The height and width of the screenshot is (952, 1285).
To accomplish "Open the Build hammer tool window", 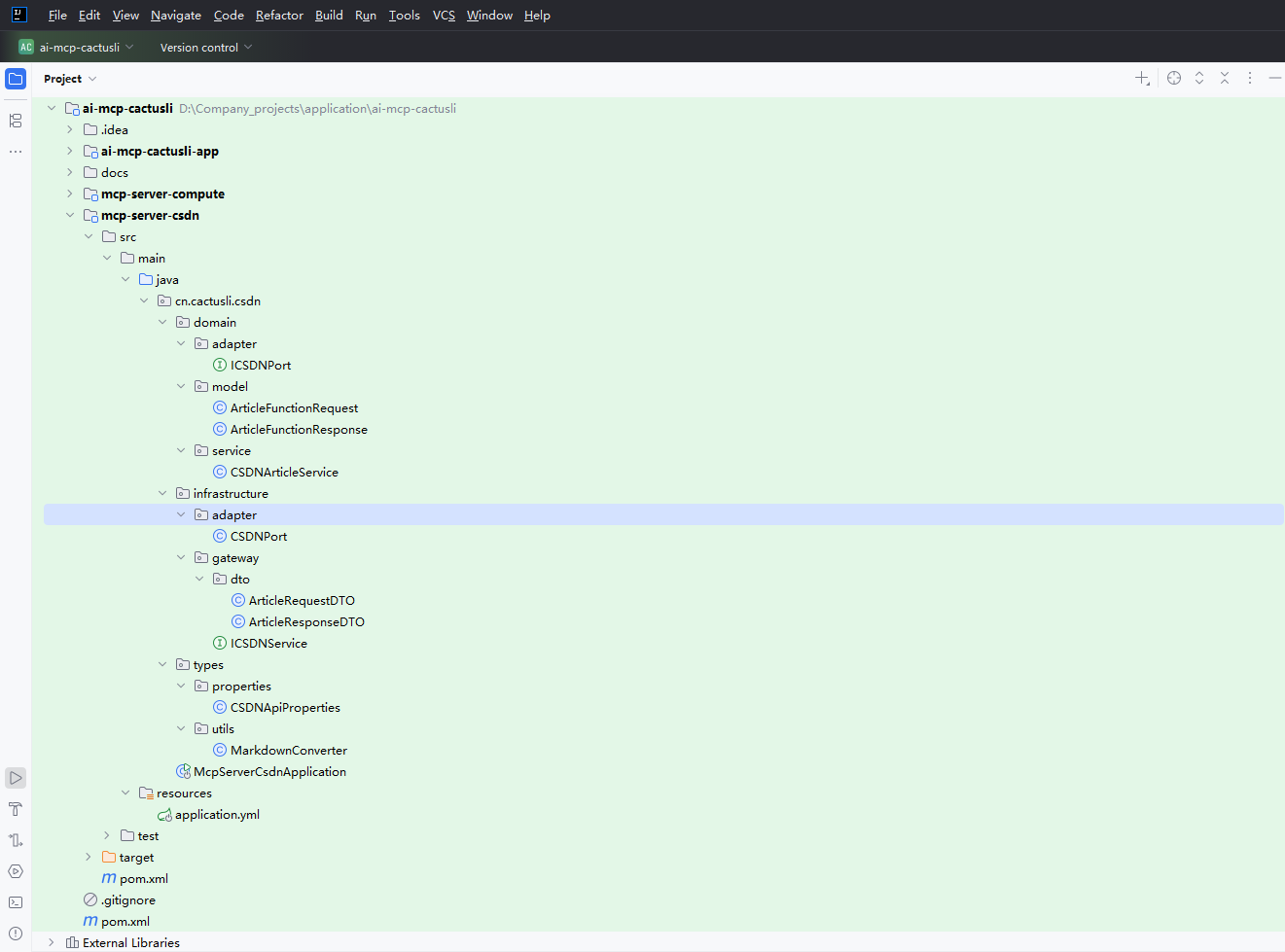I will [x=16, y=809].
